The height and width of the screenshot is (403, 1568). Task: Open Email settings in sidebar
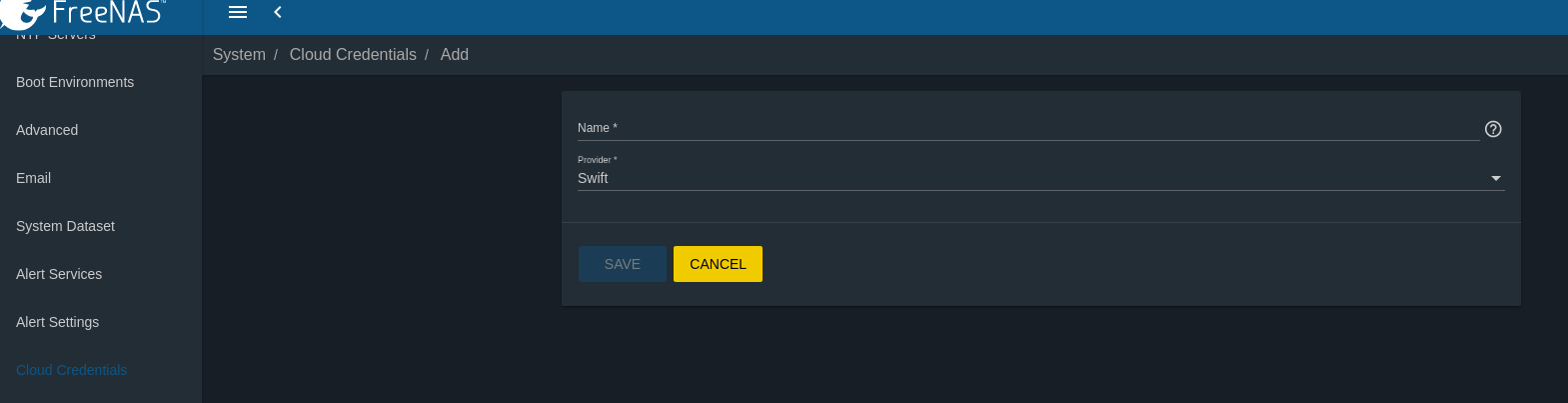pyautogui.click(x=33, y=178)
